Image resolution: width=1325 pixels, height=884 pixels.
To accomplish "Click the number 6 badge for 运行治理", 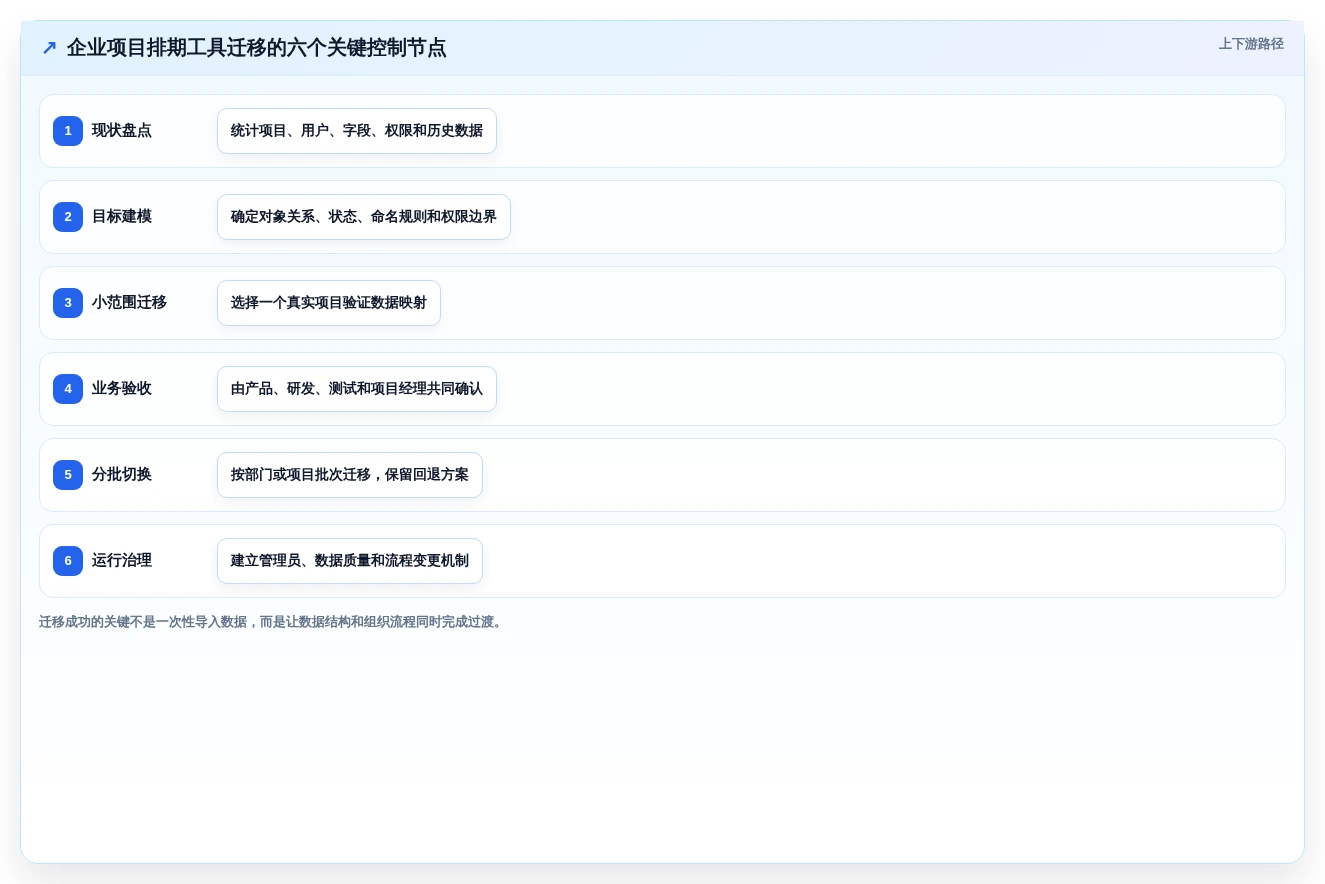I will click(x=68, y=561).
